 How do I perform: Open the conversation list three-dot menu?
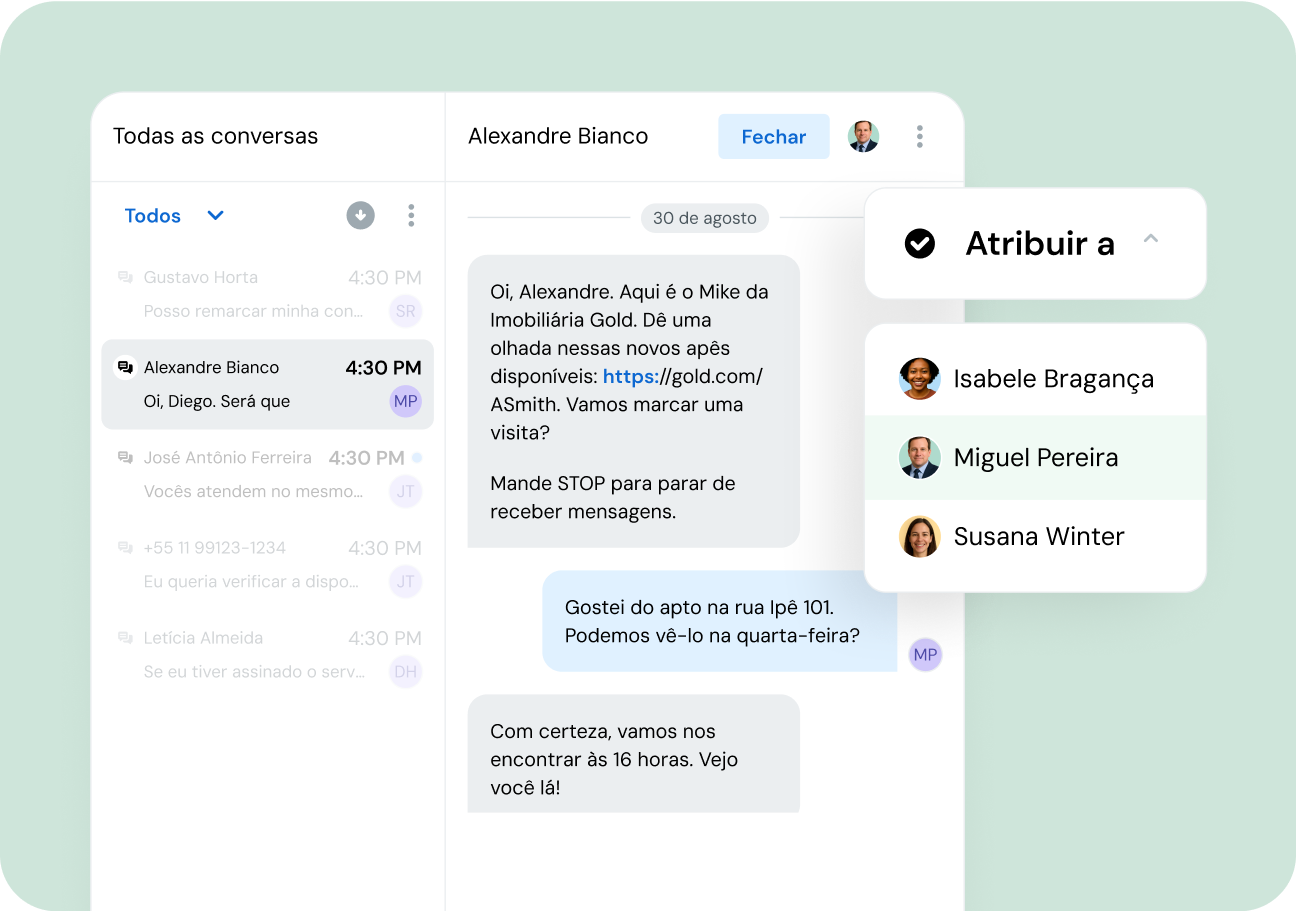pos(411,215)
